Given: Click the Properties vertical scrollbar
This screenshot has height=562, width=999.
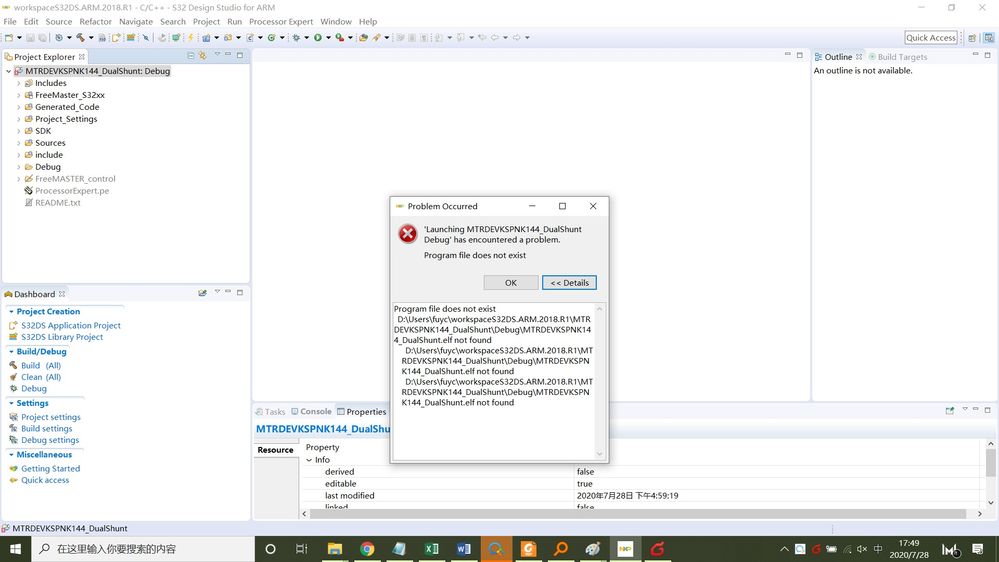Looking at the screenshot, I should pos(990,463).
